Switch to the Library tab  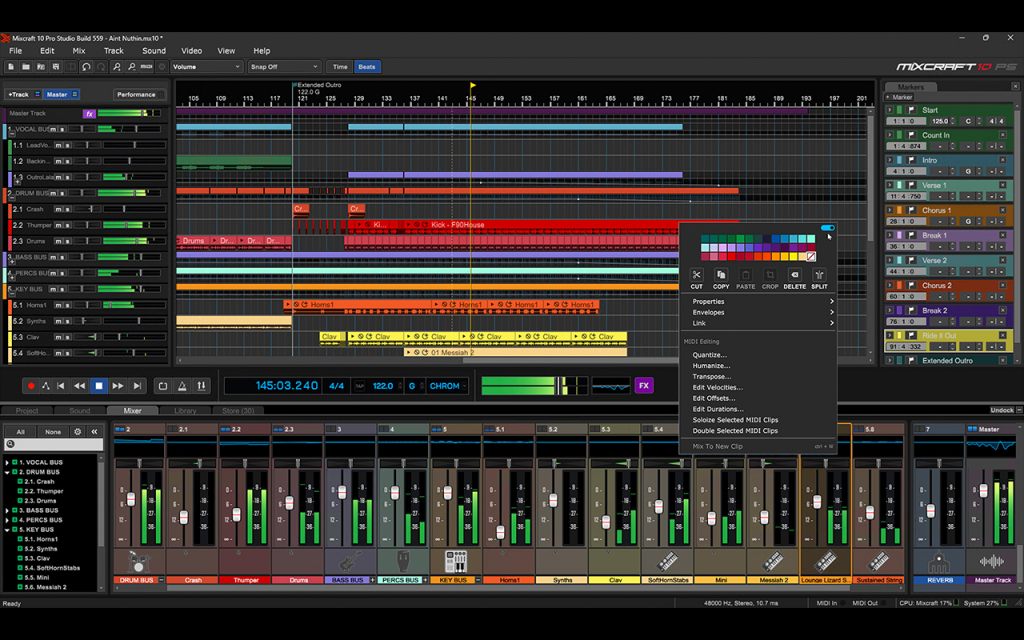pos(185,411)
